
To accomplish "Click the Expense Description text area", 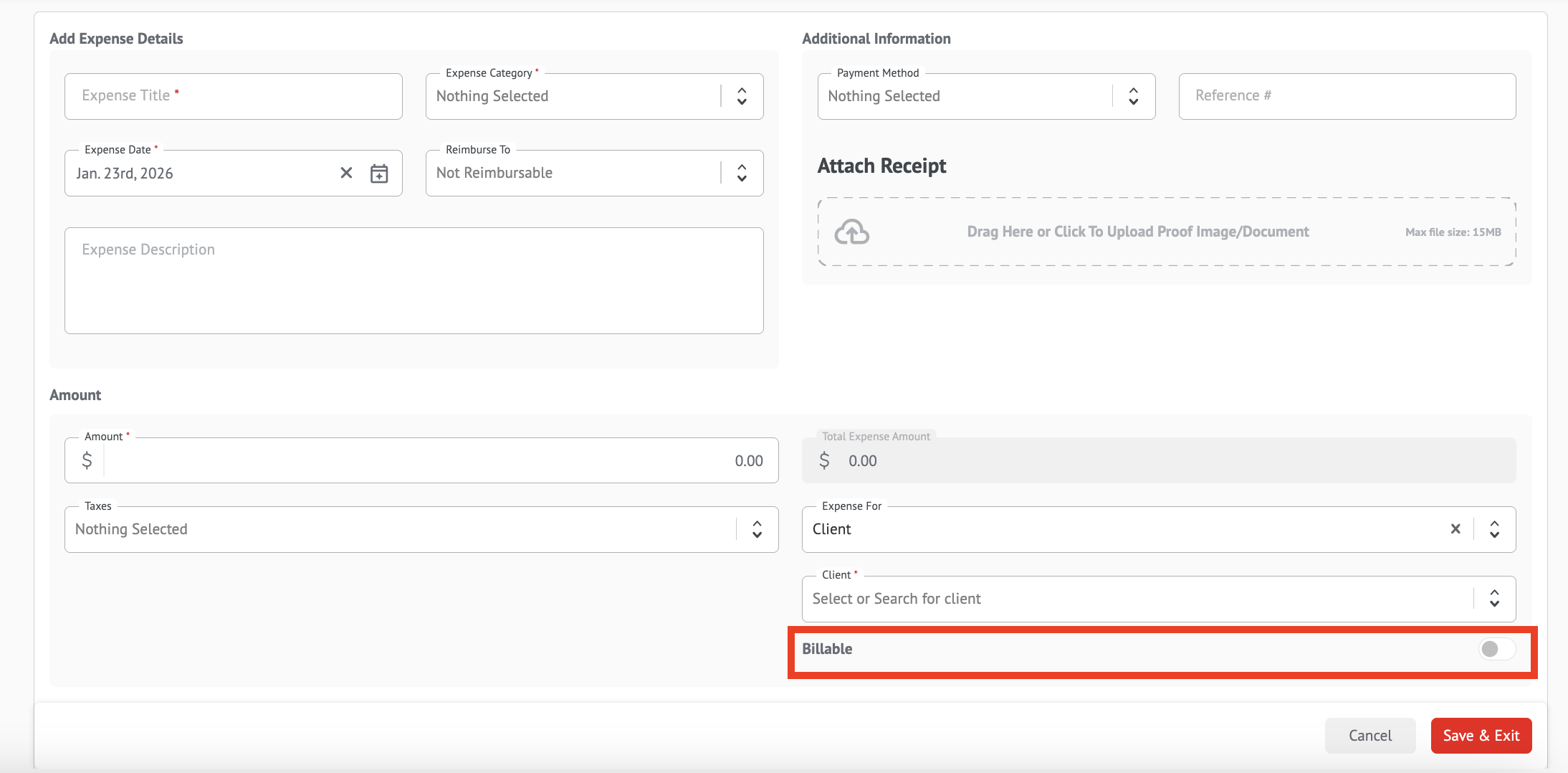I will [413, 280].
